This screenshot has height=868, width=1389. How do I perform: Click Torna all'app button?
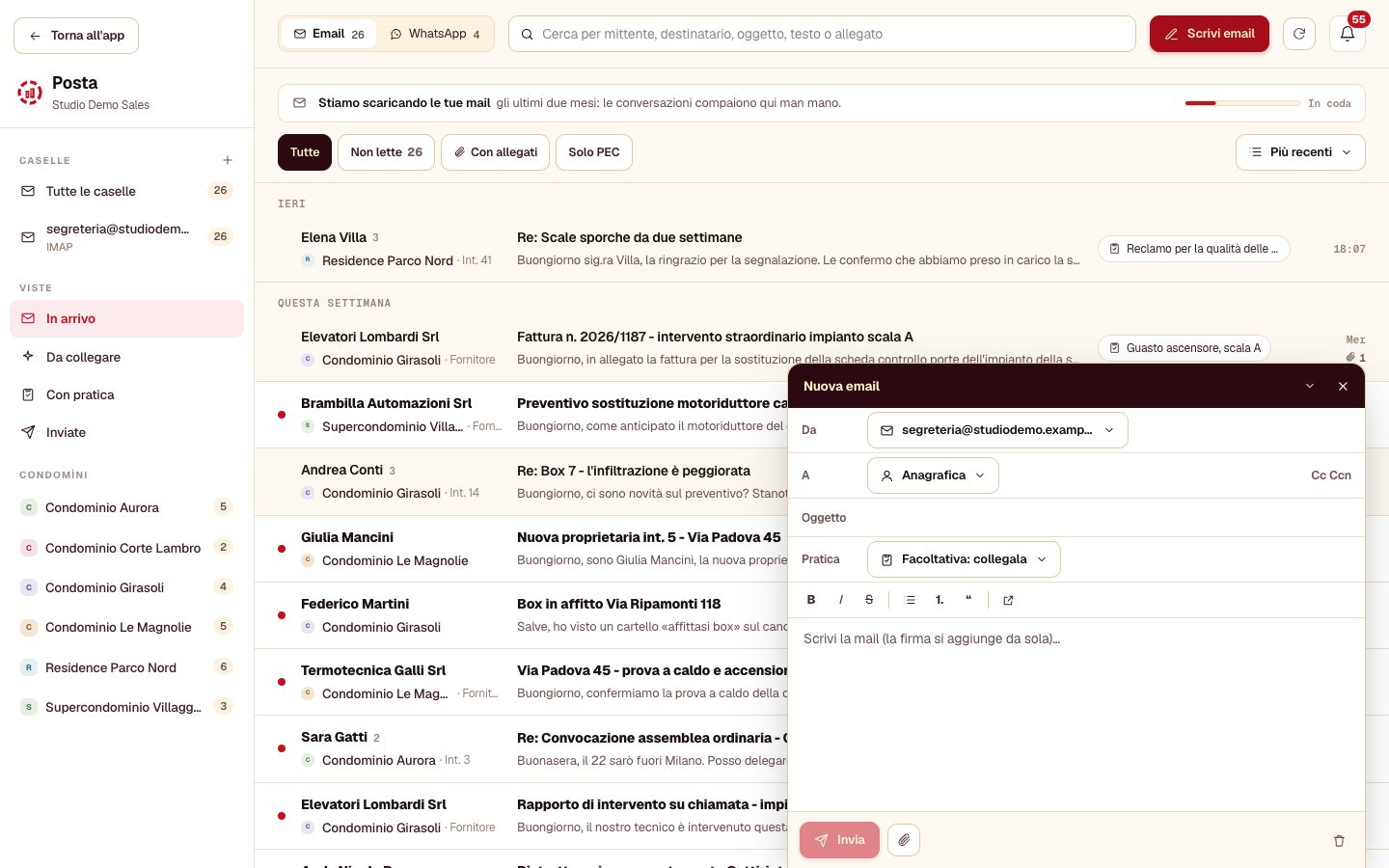[76, 36]
